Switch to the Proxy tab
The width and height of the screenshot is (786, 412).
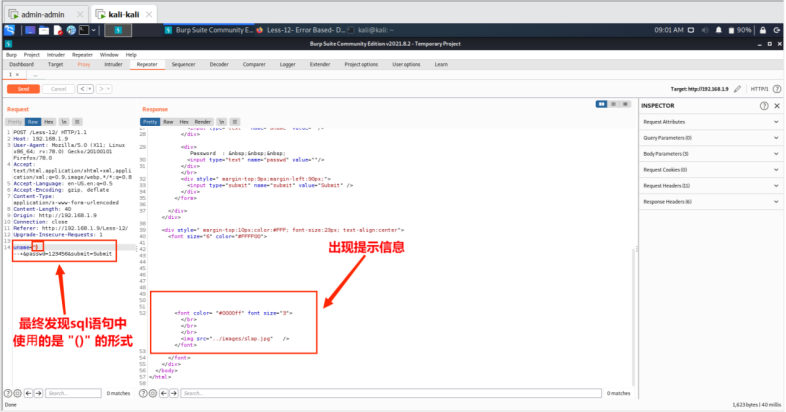[84, 65]
